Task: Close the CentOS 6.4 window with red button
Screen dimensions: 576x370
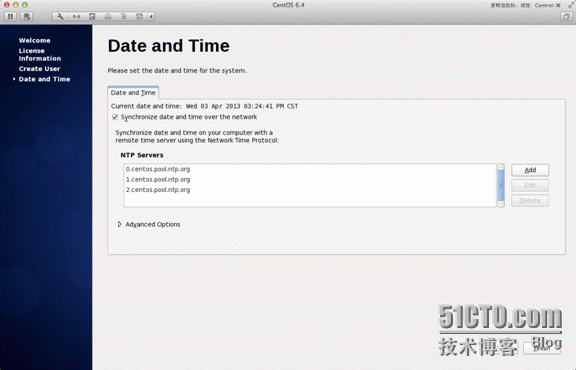Action: (7, 5)
